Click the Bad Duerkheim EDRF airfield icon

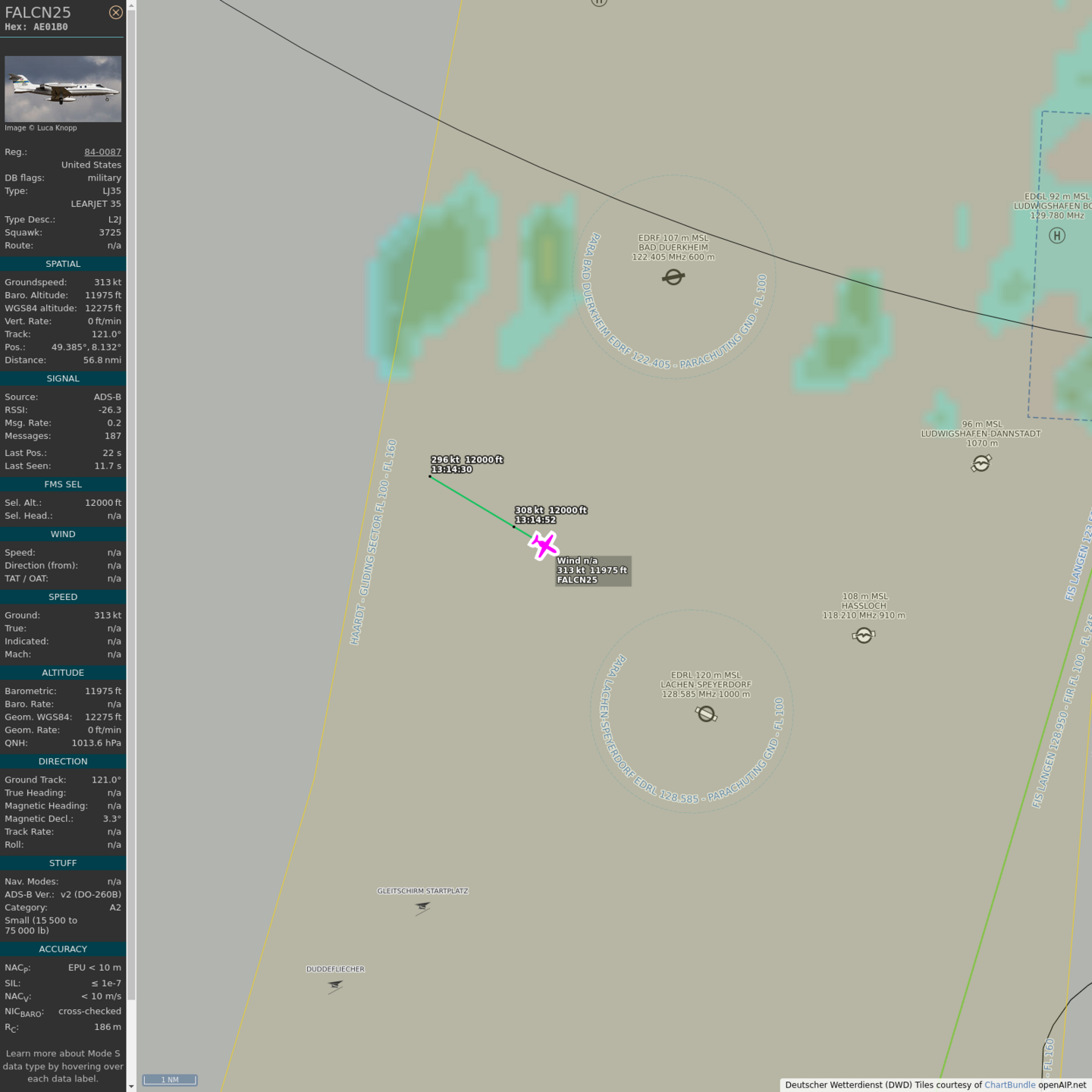point(673,278)
